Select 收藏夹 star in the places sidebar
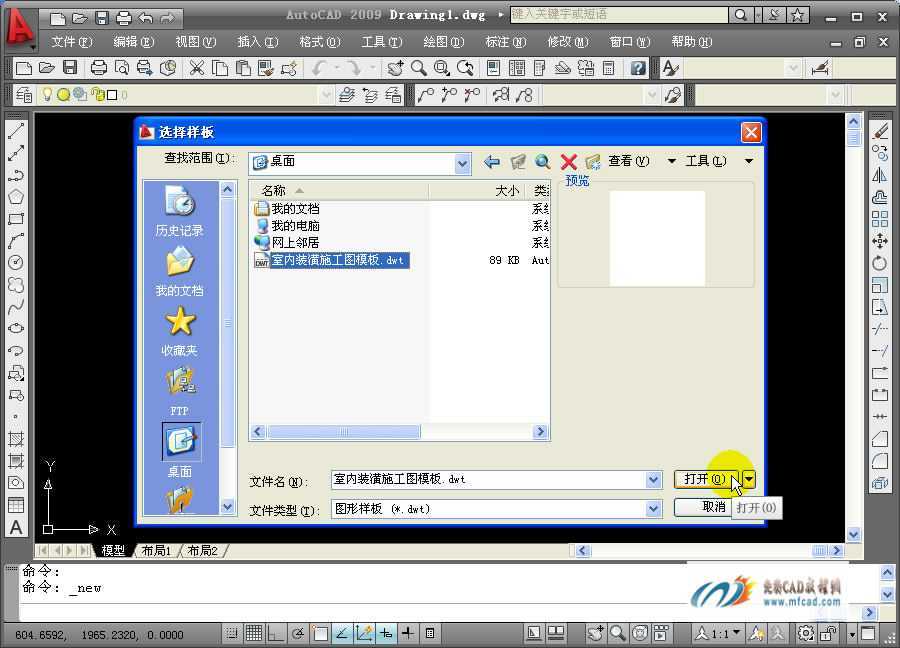 (180, 331)
